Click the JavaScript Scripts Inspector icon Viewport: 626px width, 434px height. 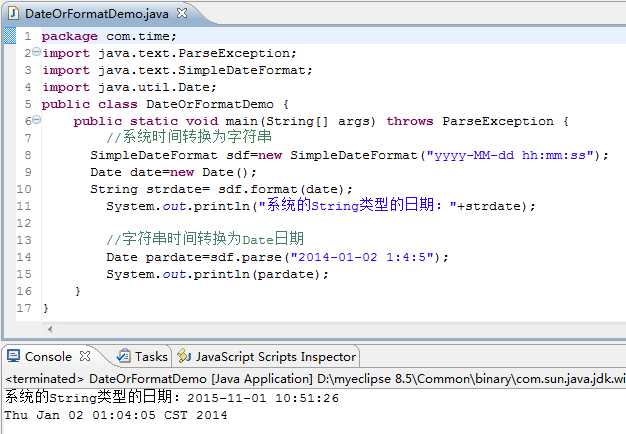184,356
